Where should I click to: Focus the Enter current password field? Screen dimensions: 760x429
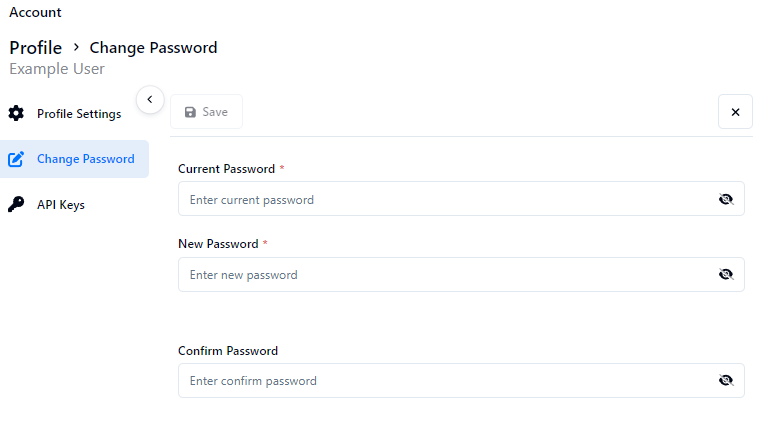[440, 199]
